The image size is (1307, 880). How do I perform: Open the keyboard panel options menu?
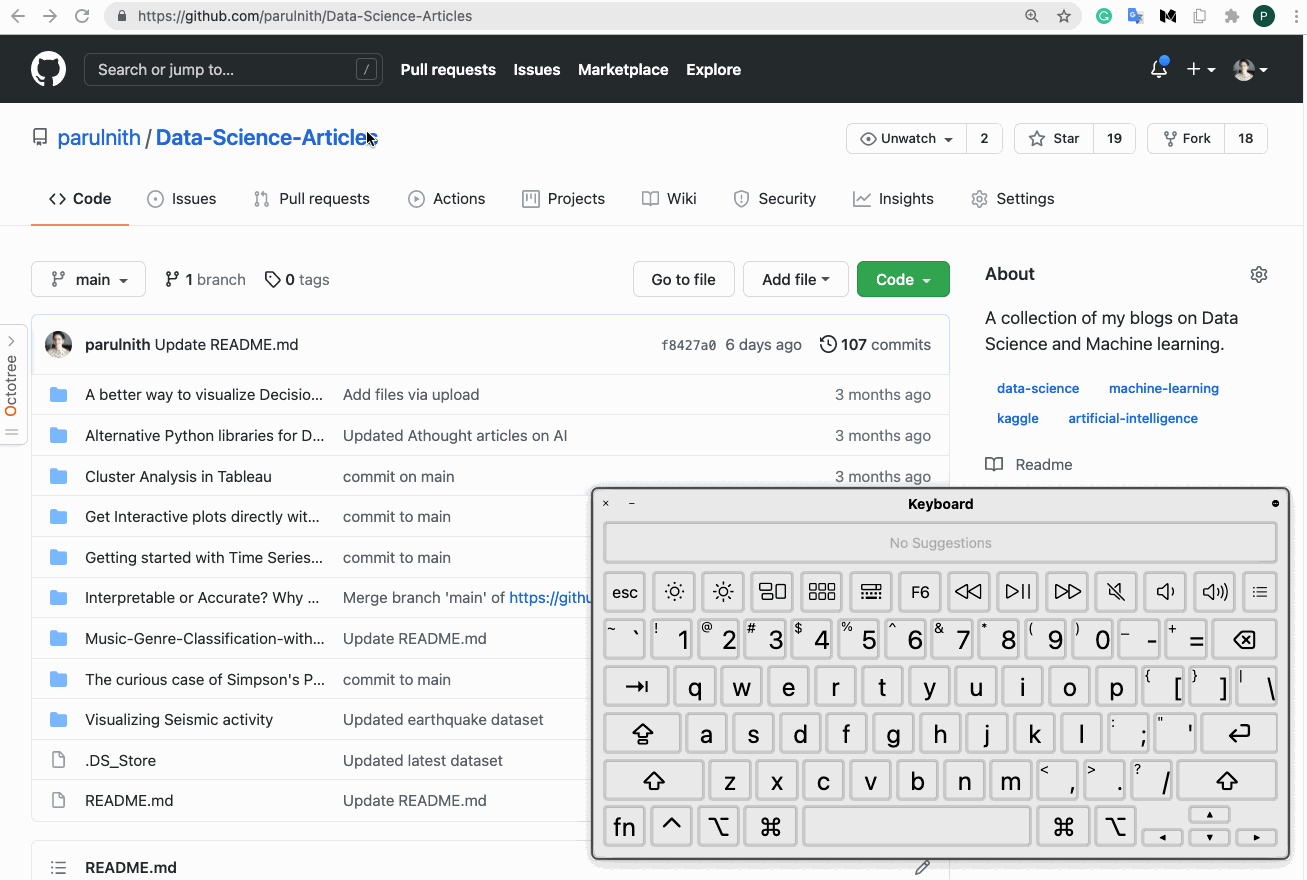[x=1275, y=504]
